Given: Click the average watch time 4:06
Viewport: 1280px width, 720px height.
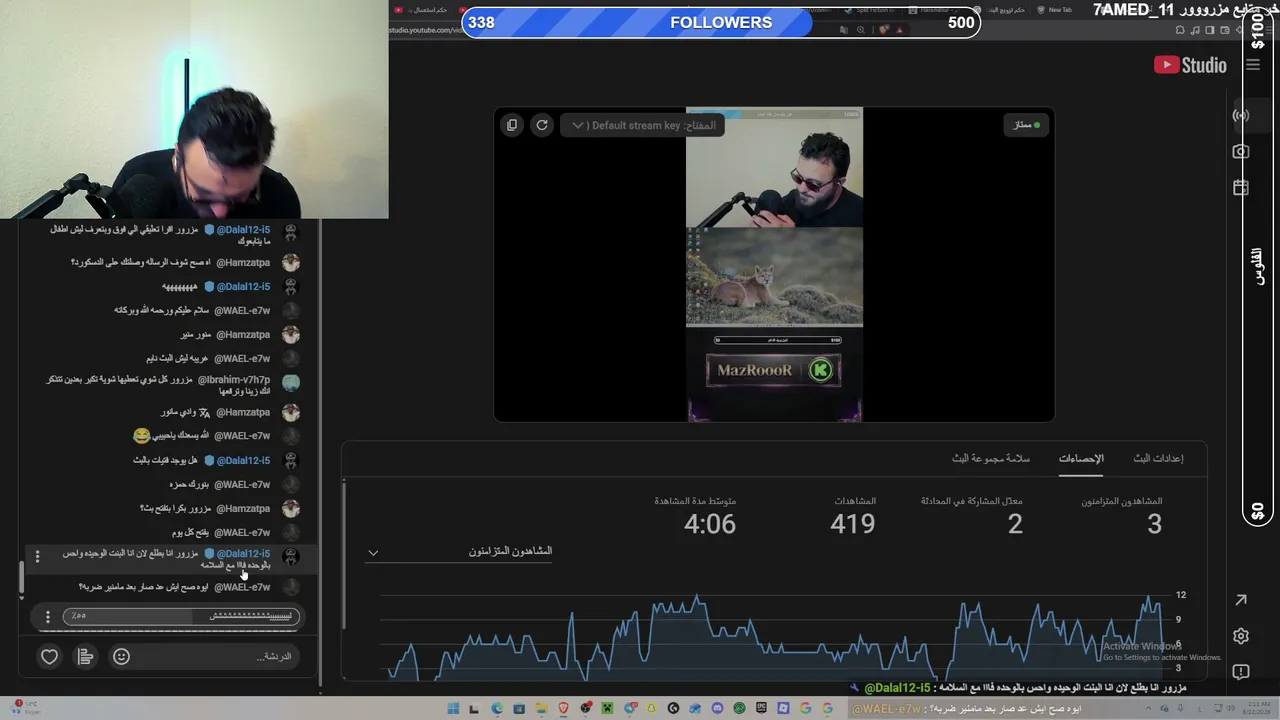Looking at the screenshot, I should point(710,524).
